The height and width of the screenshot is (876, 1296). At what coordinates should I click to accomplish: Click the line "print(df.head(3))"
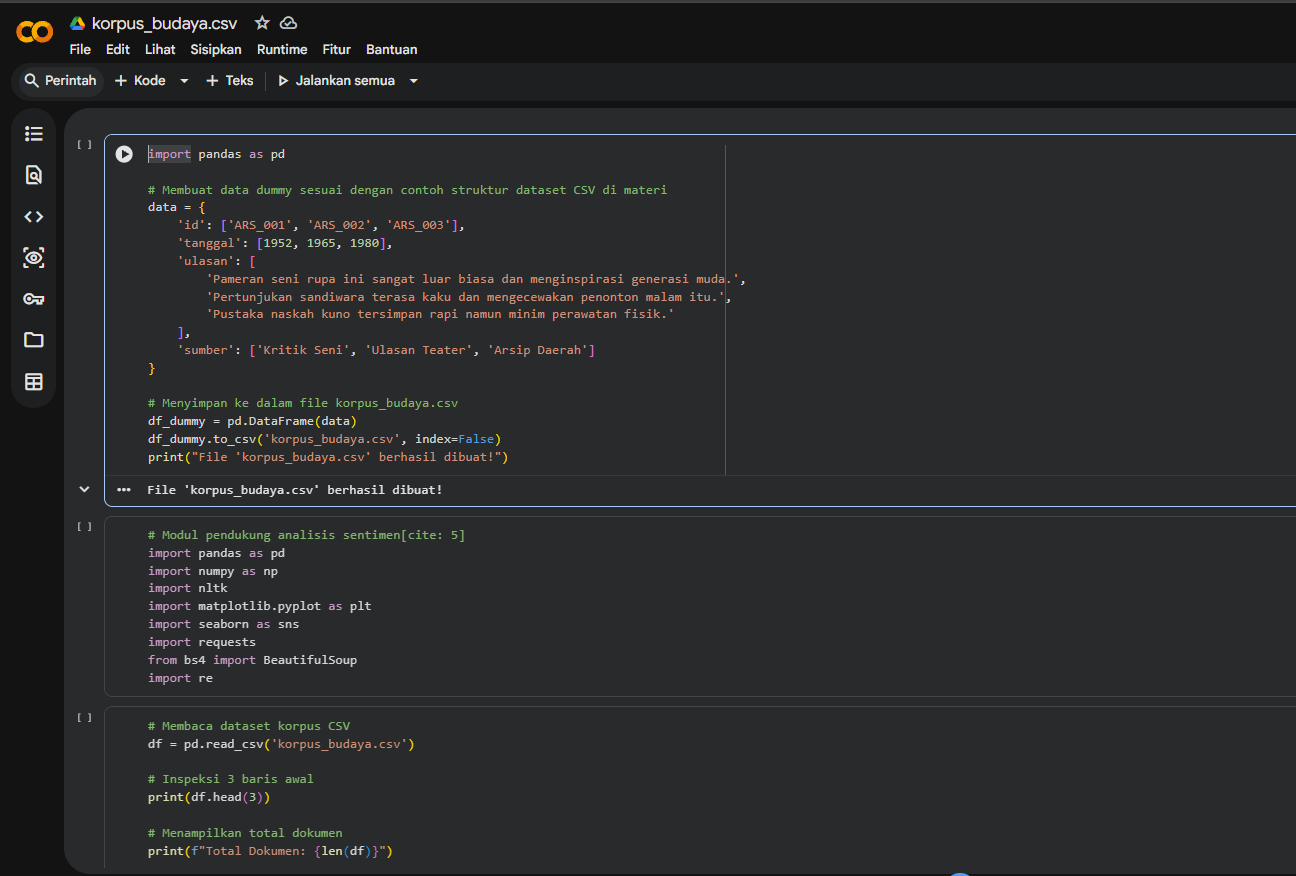pyautogui.click(x=209, y=797)
